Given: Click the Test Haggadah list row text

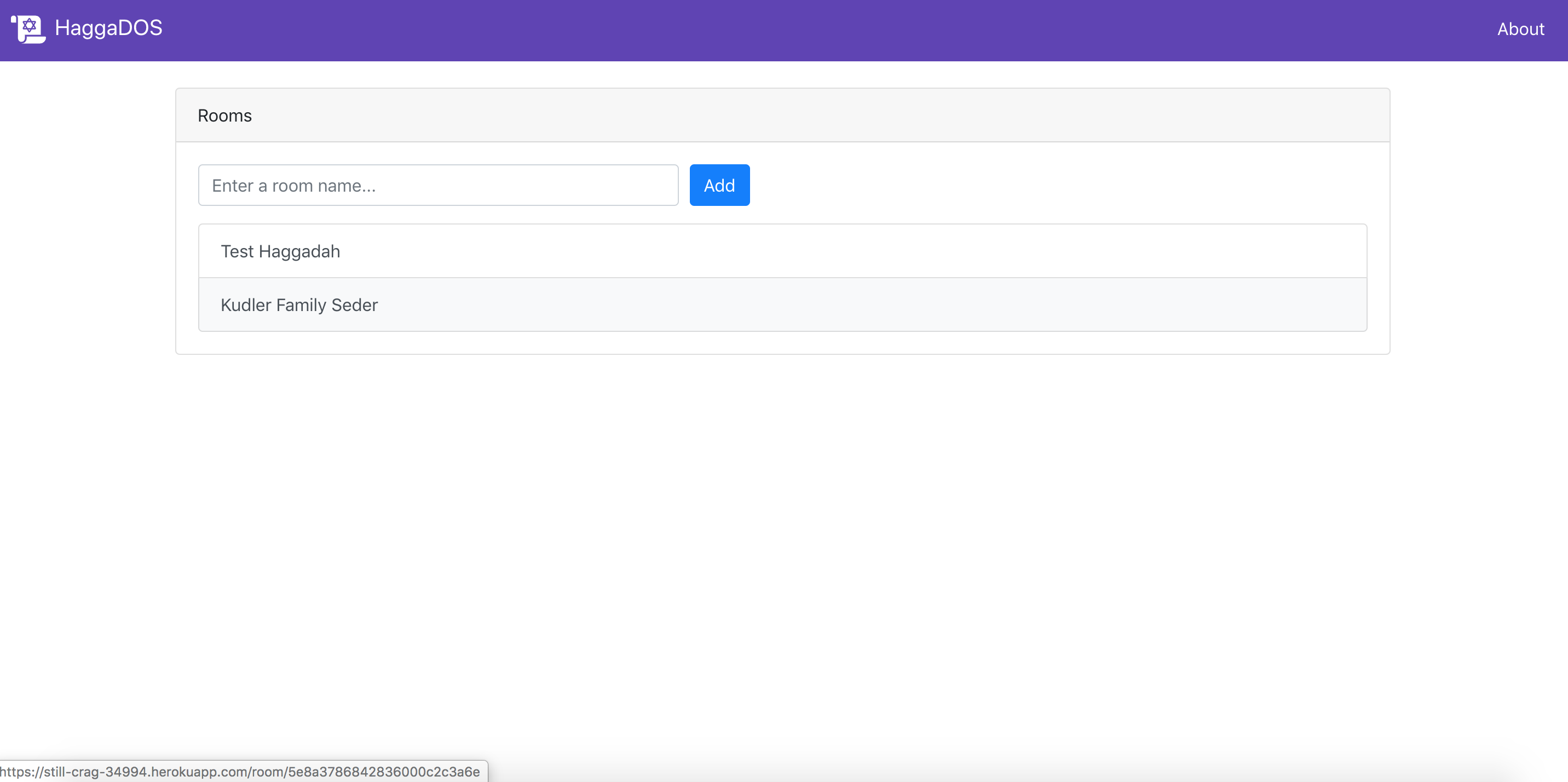Looking at the screenshot, I should (x=280, y=251).
